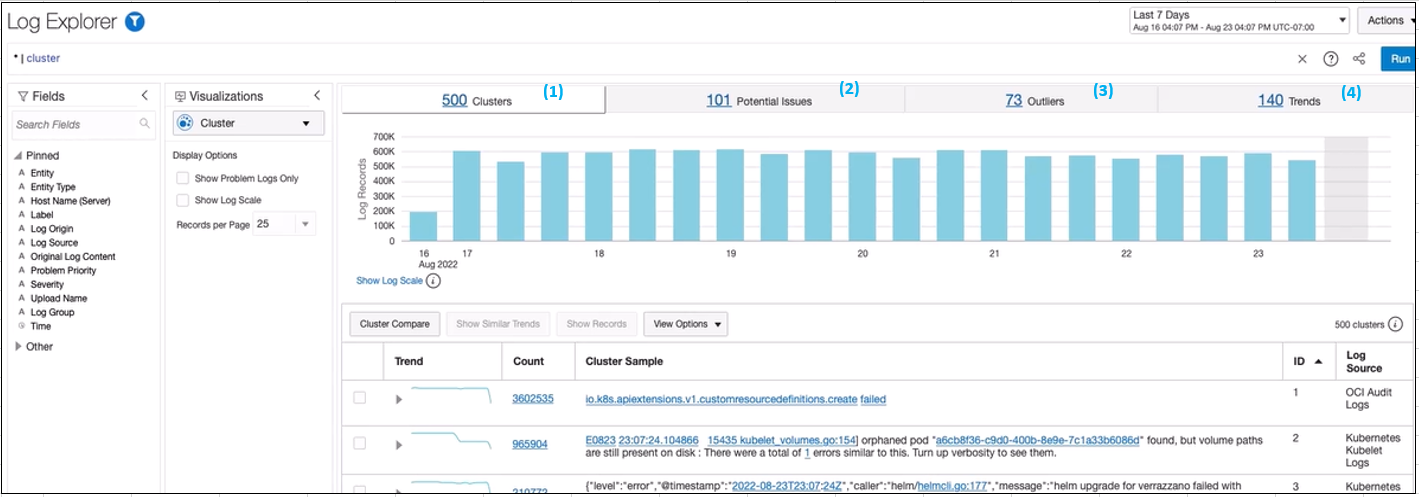This screenshot has width=1419, height=497.
Task: Click the Show Similar Trends button
Action: click(x=499, y=324)
